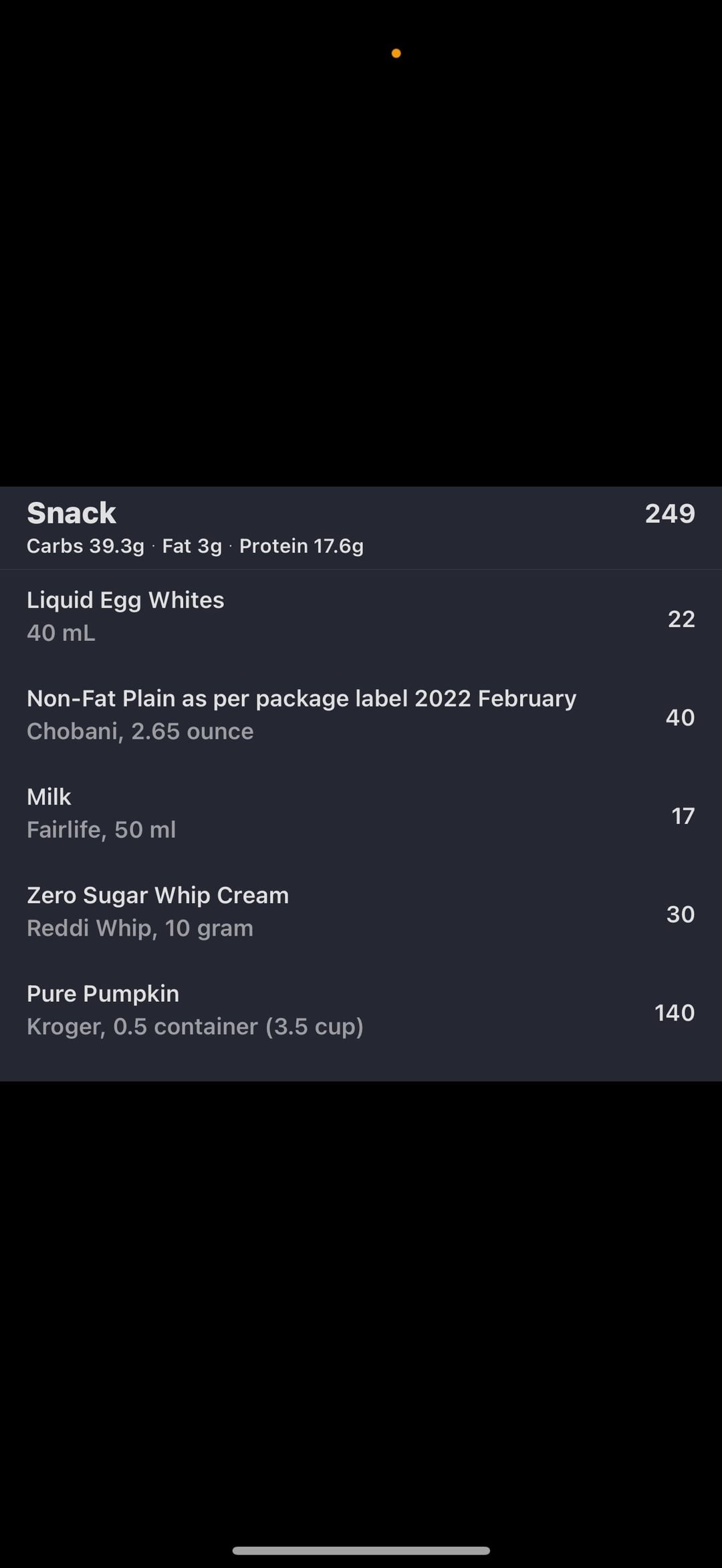722x1568 pixels.
Task: Open the Pure Pumpkin entry
Action: click(102, 993)
